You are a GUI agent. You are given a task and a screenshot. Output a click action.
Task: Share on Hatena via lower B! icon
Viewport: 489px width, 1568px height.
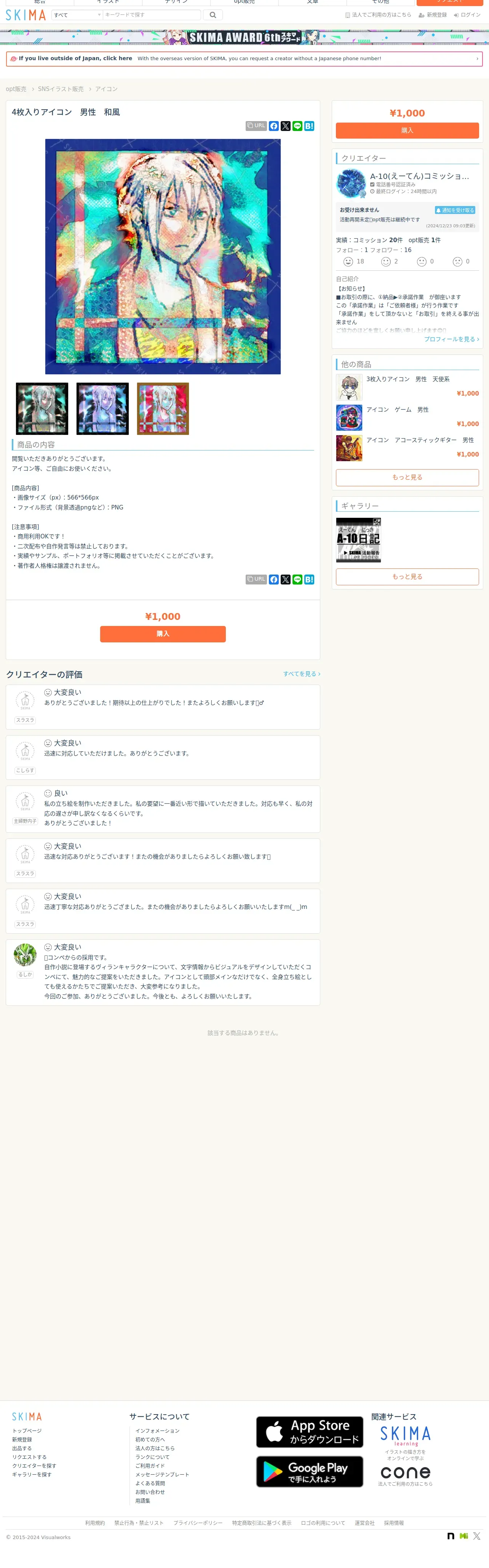point(309,580)
